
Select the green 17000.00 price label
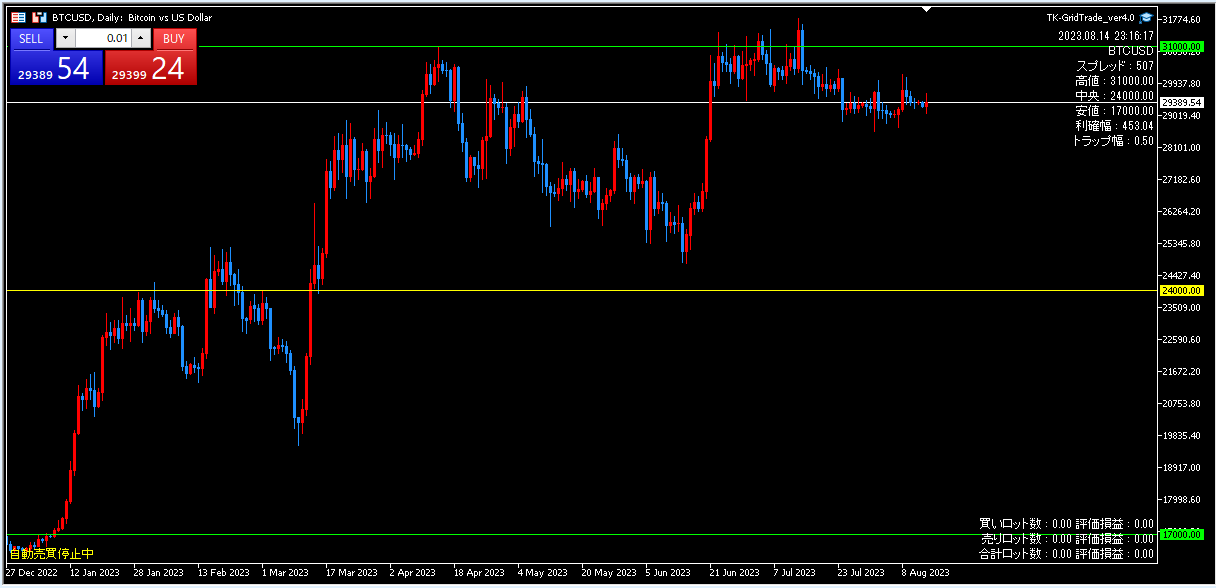[1180, 534]
